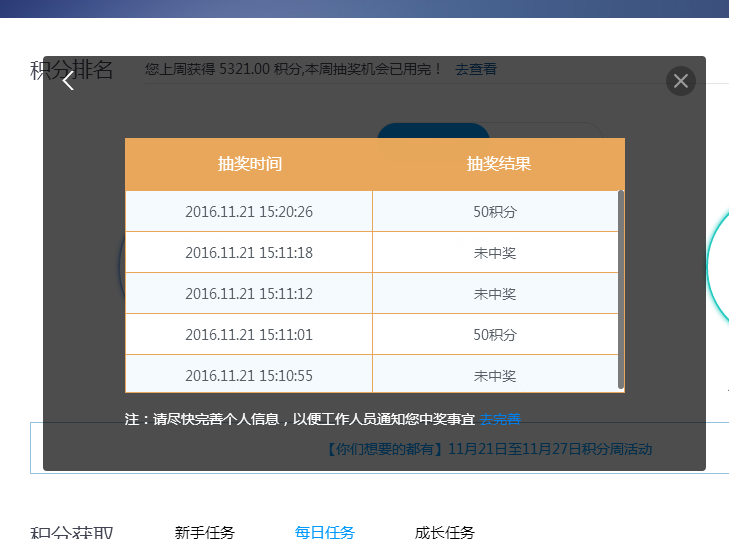729x539 pixels.
Task: Click the 抽奖时间 column header
Action: 249,164
